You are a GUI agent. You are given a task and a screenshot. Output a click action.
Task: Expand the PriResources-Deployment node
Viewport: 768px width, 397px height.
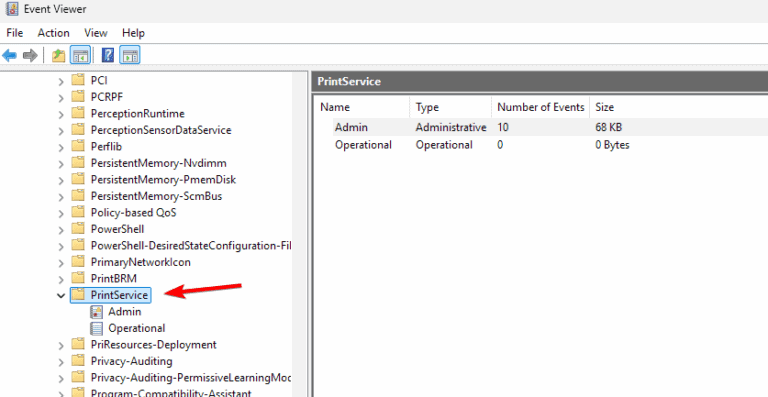pyautogui.click(x=61, y=346)
